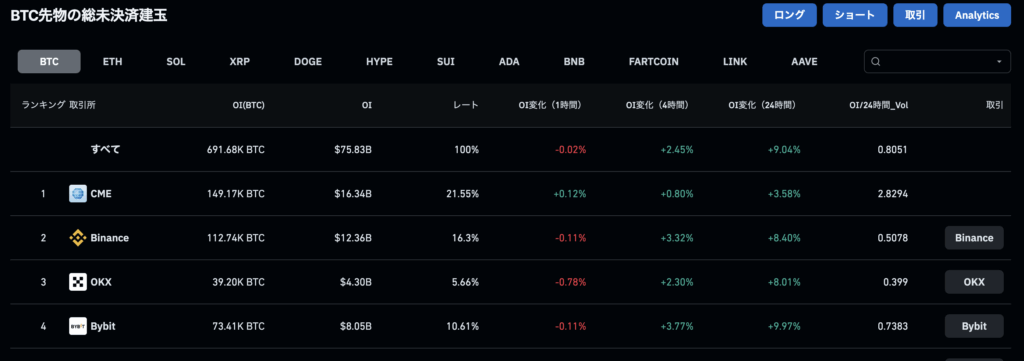Click the Bybit logo icon
This screenshot has width=1024, height=361.
click(x=78, y=326)
